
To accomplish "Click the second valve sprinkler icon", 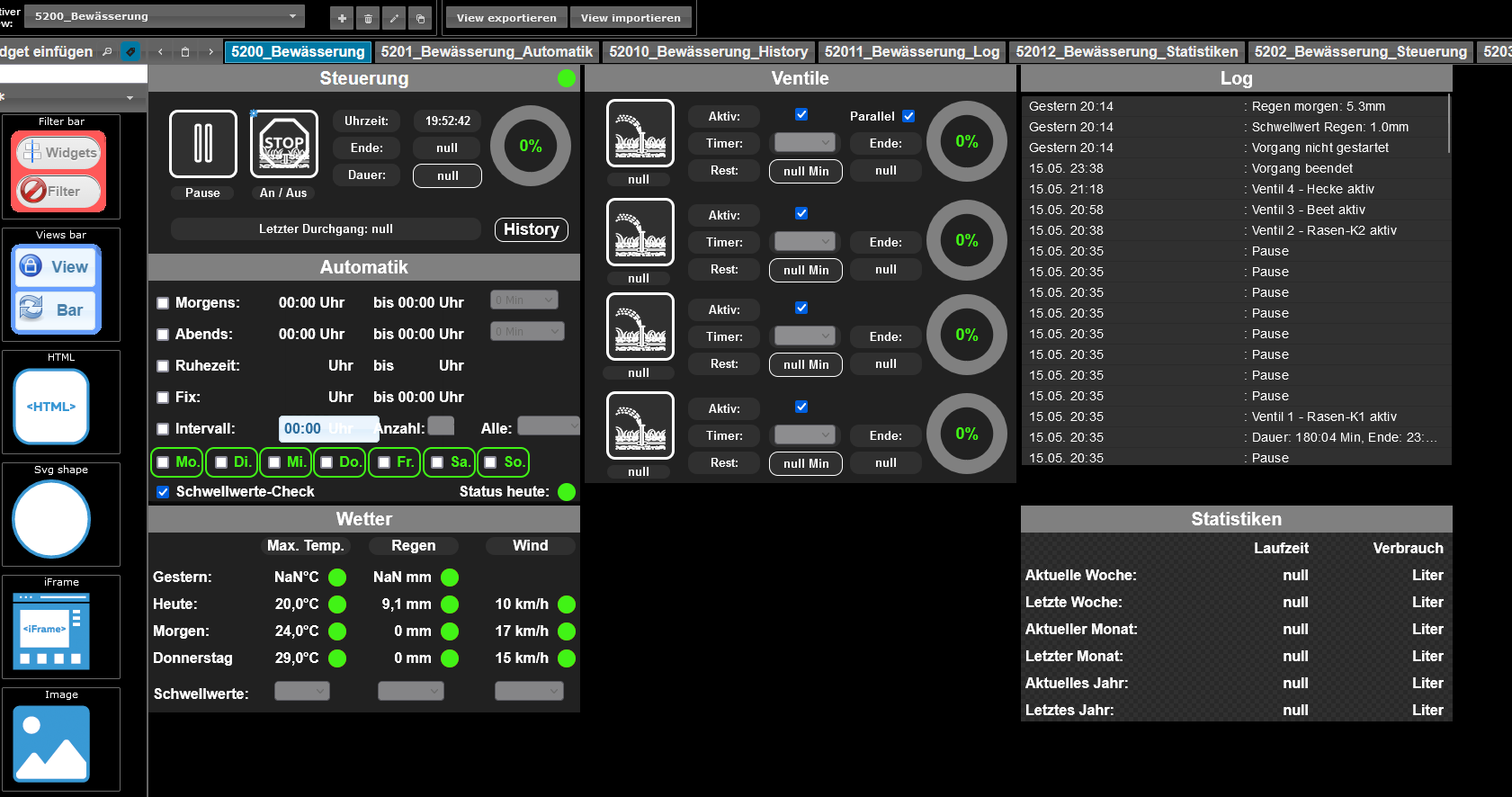I will point(640,232).
